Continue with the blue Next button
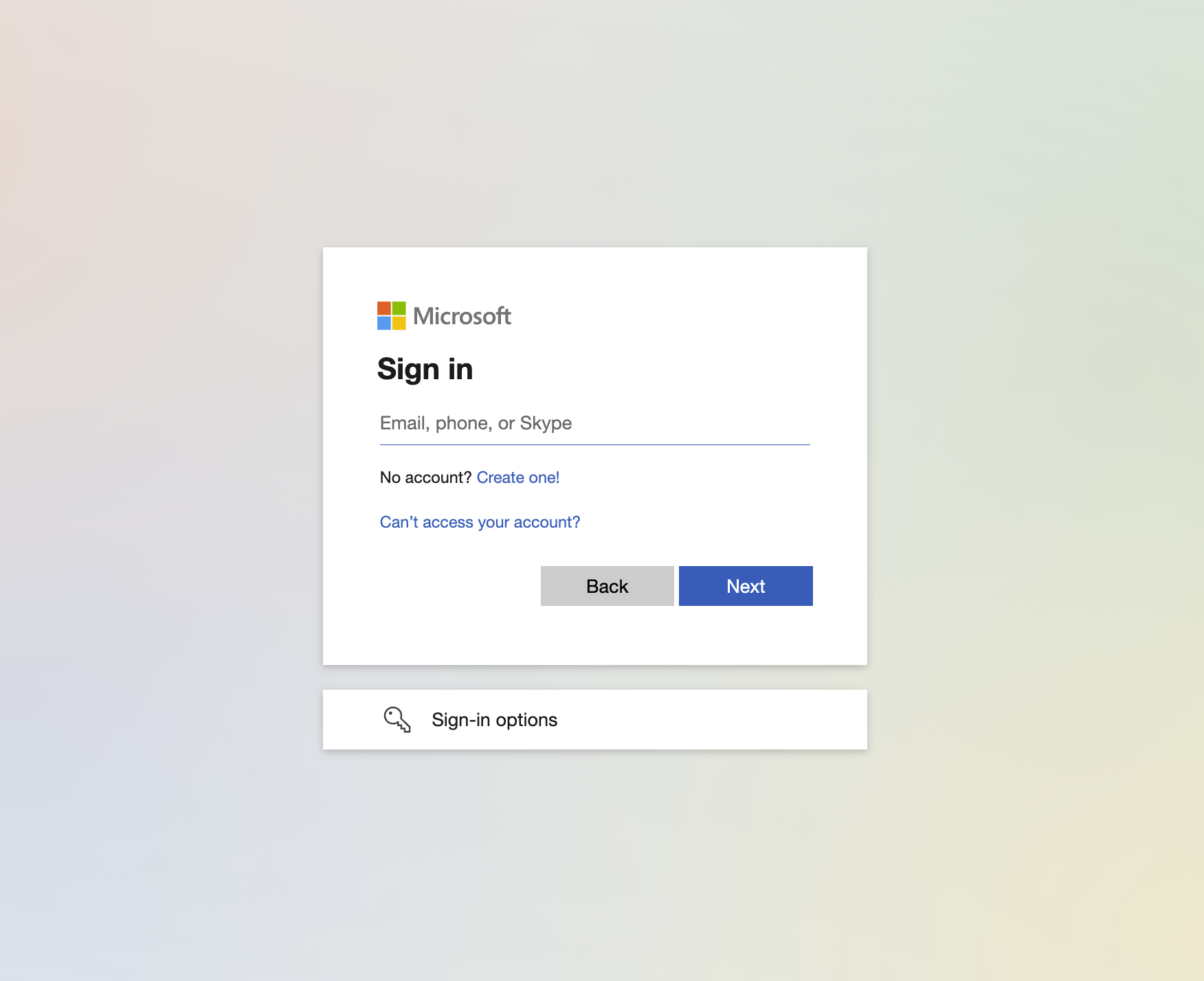The width and height of the screenshot is (1204, 981). point(746,586)
